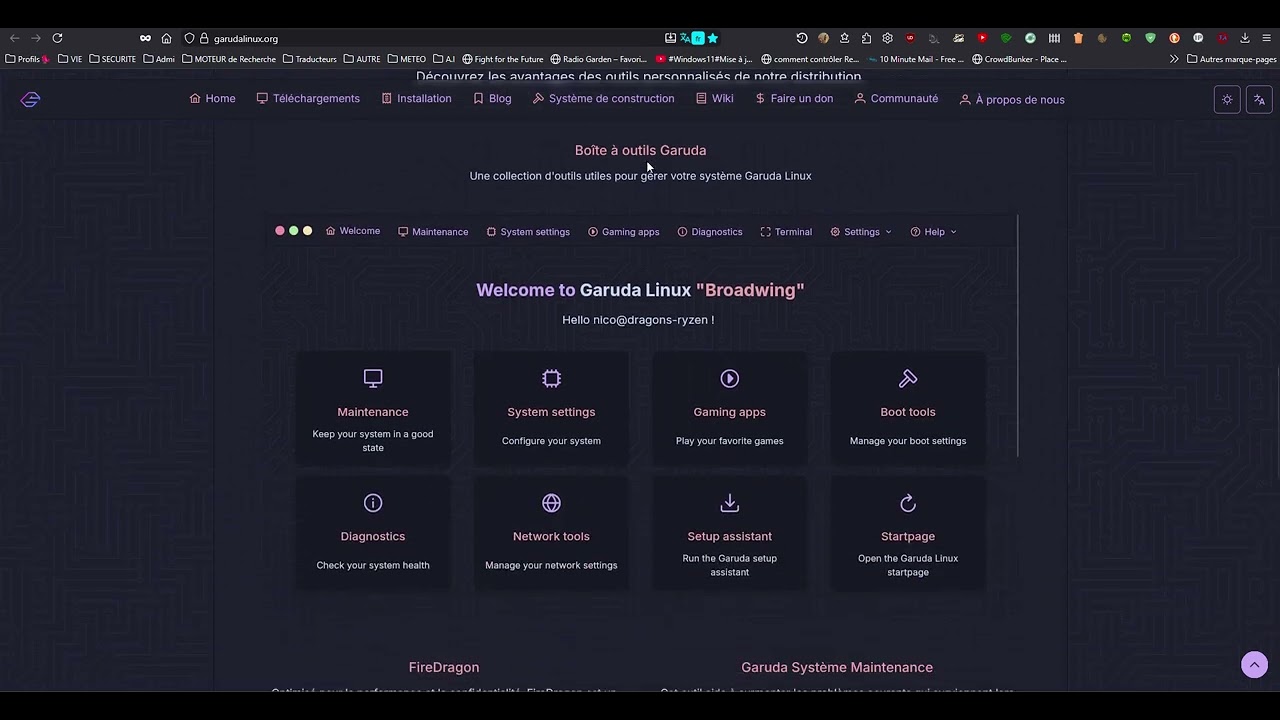Click the DuckDuckGo extension icon

pos(1174,38)
